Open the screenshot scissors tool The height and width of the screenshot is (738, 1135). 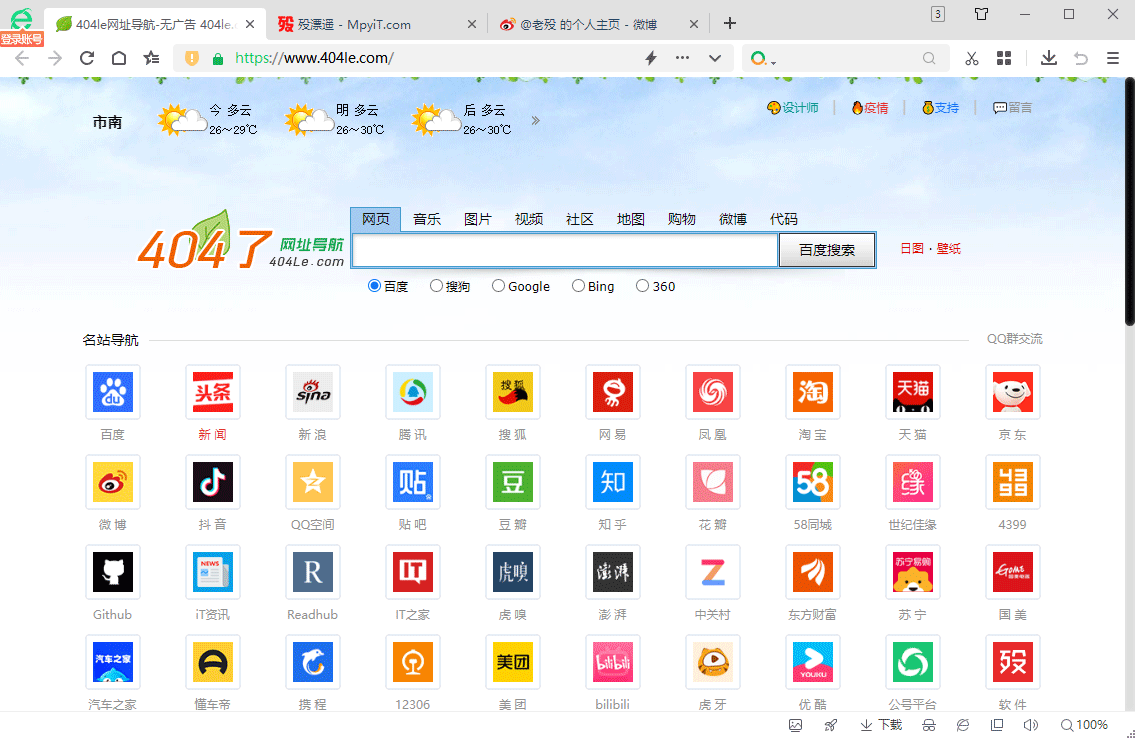[x=971, y=58]
